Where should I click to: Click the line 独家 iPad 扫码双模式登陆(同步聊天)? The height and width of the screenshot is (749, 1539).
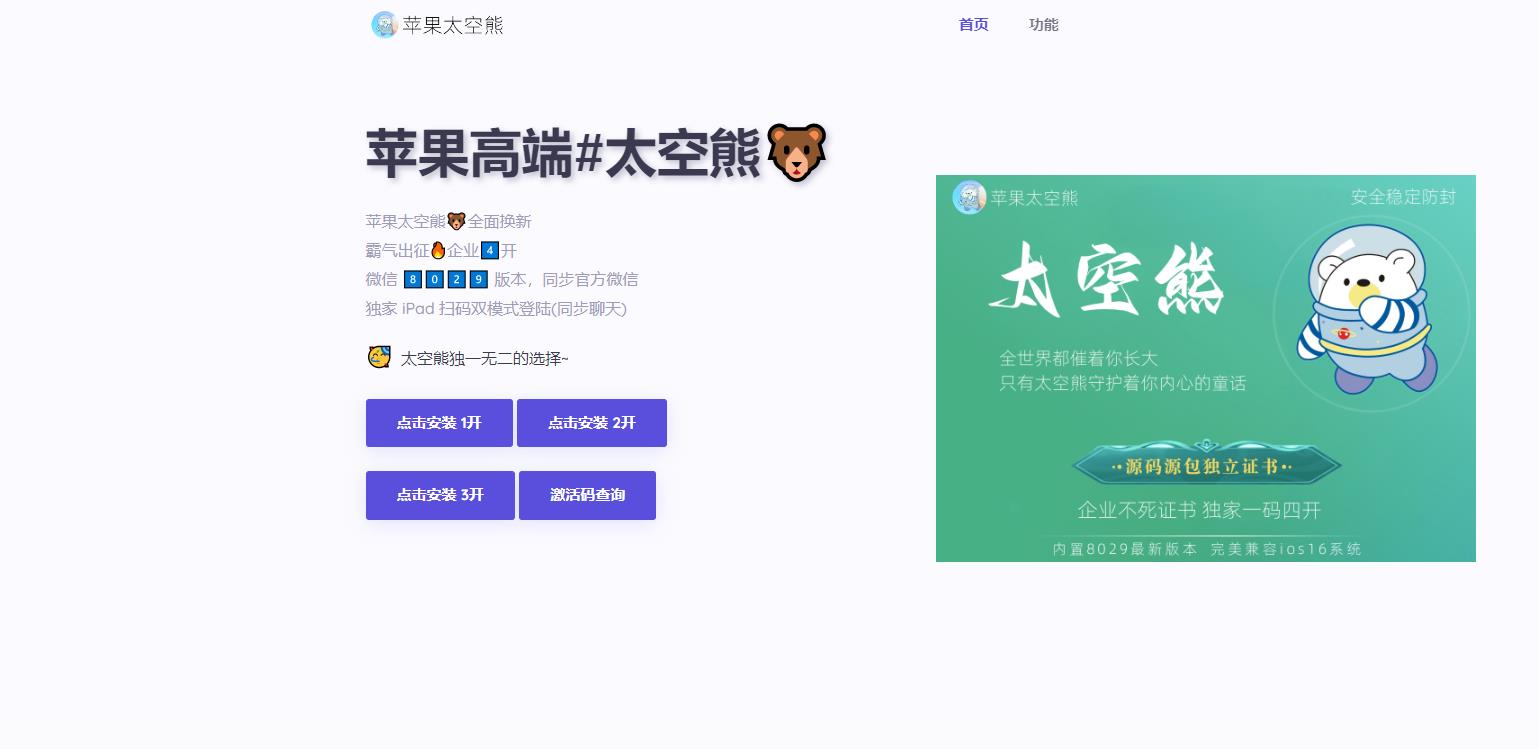(x=496, y=309)
